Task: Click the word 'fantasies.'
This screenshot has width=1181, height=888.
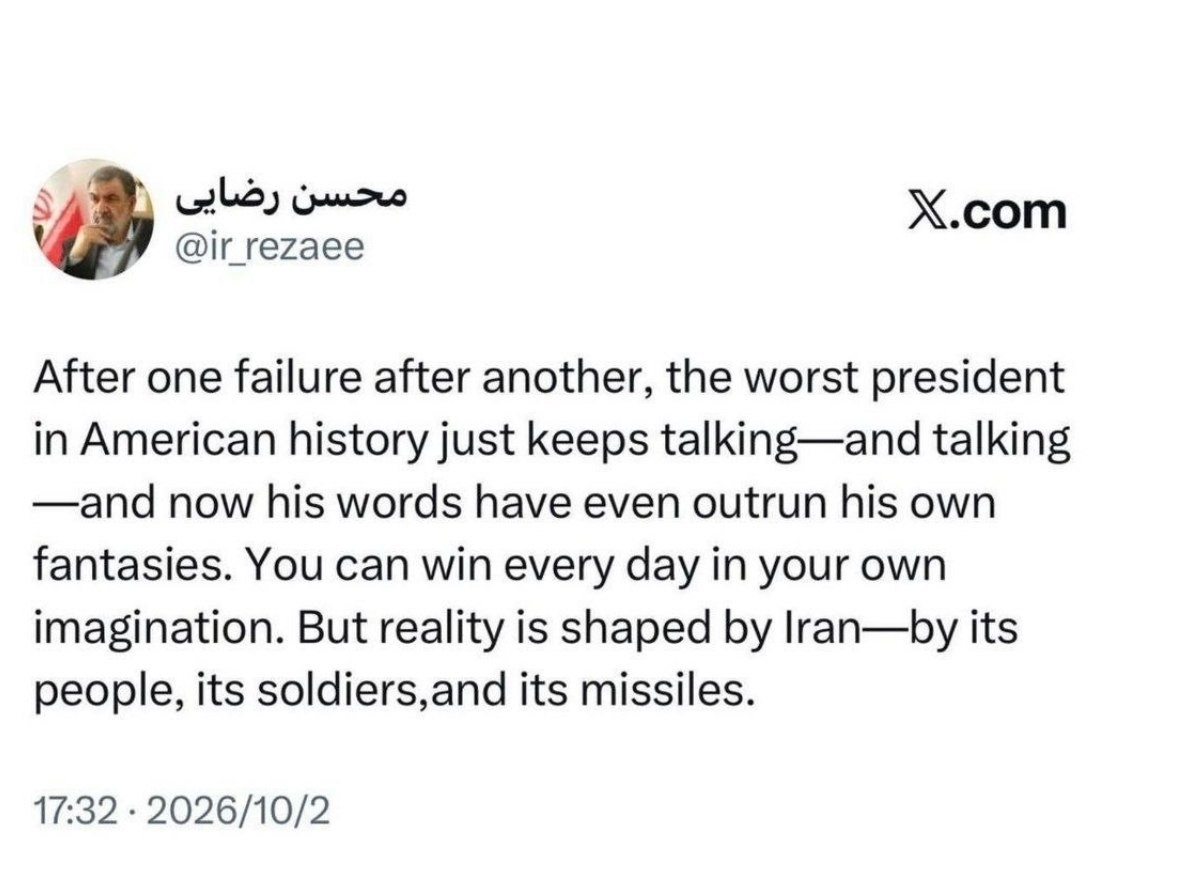Action: pyautogui.click(x=132, y=565)
